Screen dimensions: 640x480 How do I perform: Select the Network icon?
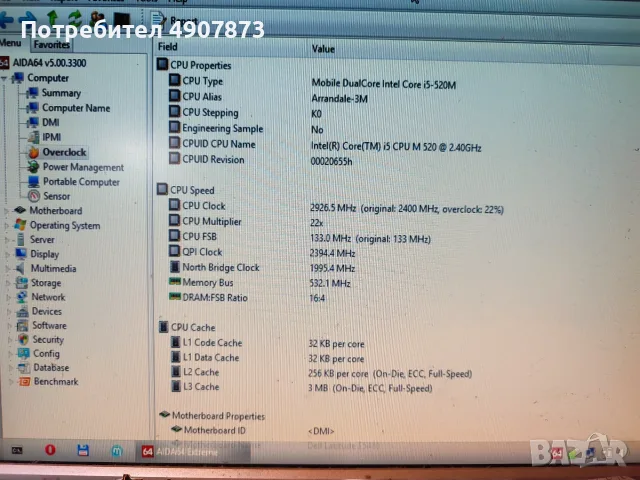coord(22,297)
